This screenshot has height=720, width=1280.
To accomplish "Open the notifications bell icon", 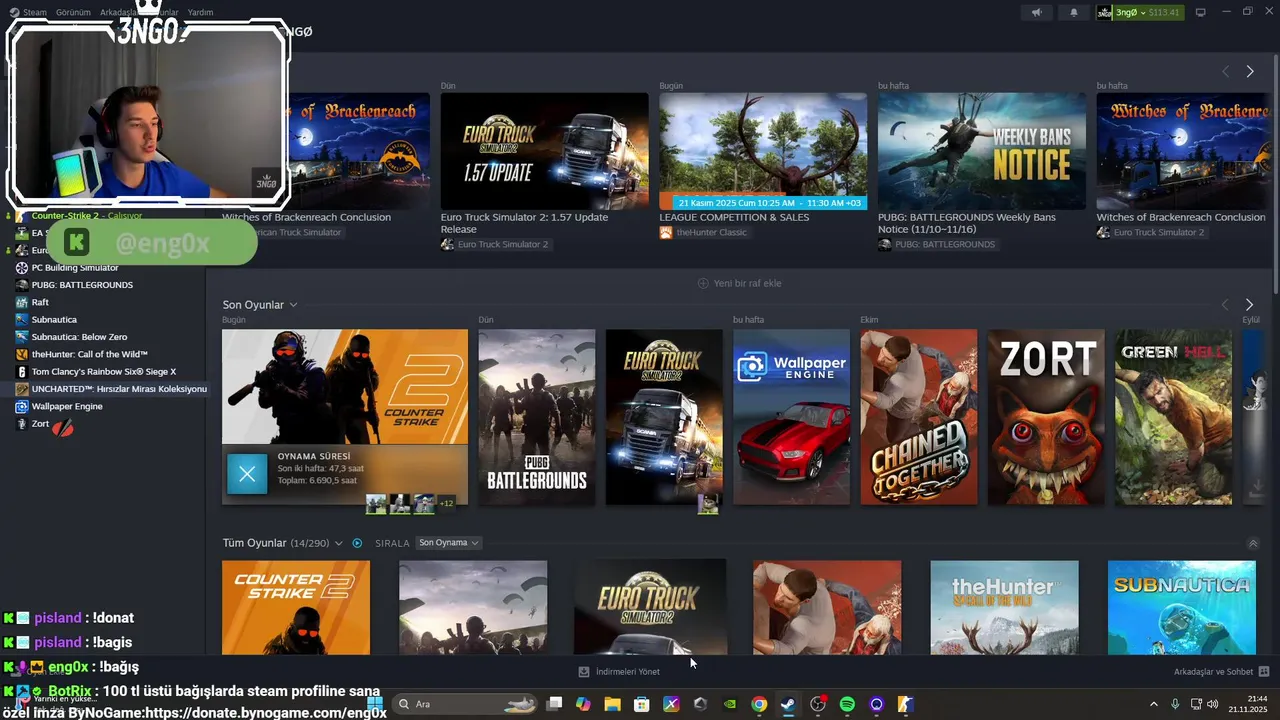I will 1074,12.
